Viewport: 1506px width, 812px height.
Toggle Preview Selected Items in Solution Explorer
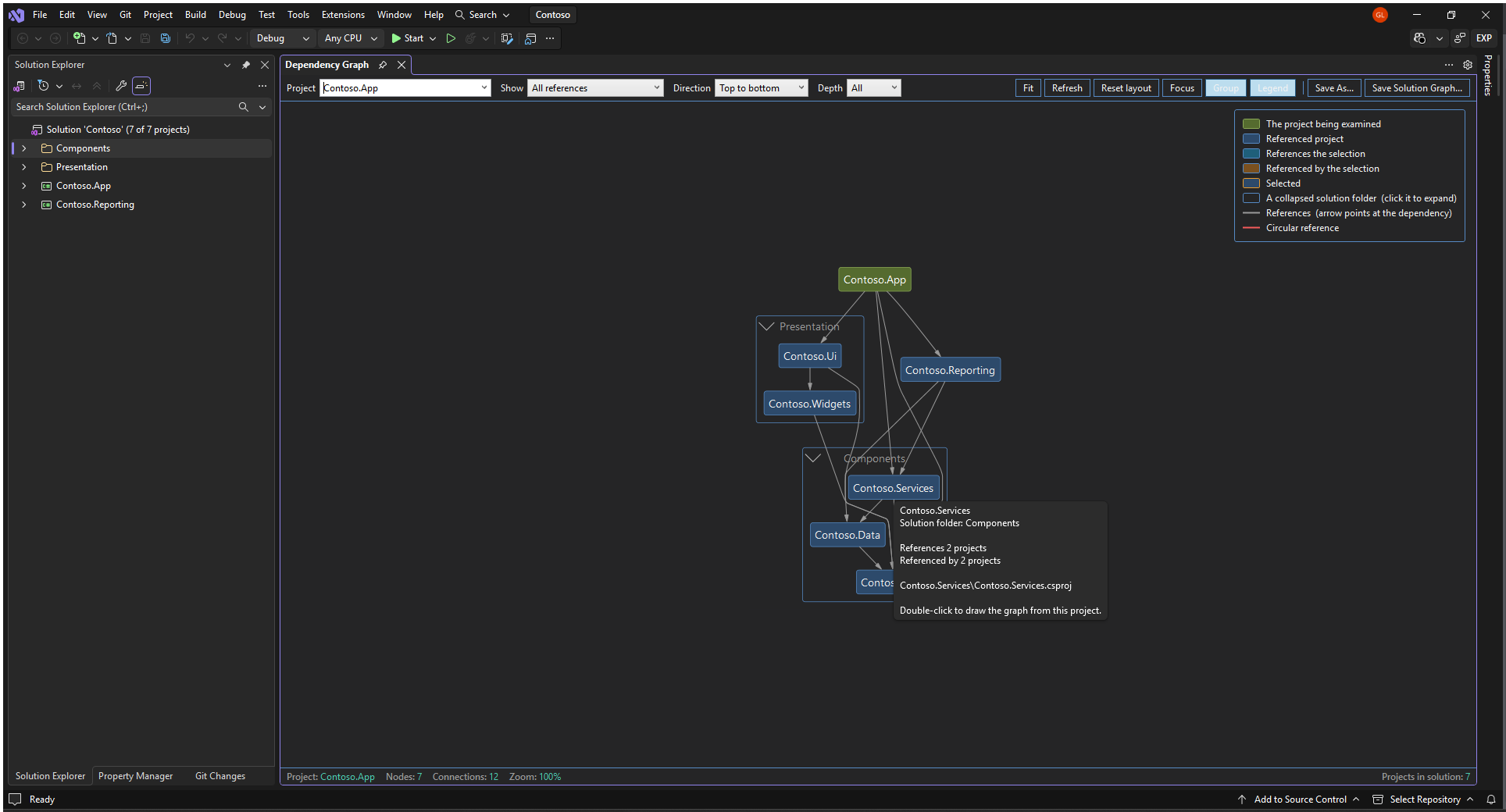pyautogui.click(x=141, y=86)
